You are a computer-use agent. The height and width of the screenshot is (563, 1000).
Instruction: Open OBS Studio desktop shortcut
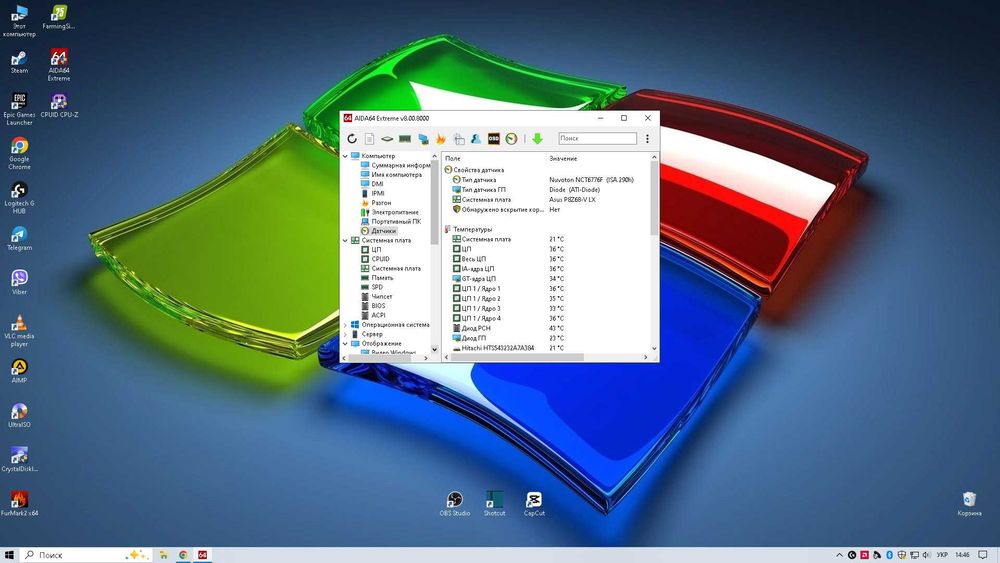455,504
